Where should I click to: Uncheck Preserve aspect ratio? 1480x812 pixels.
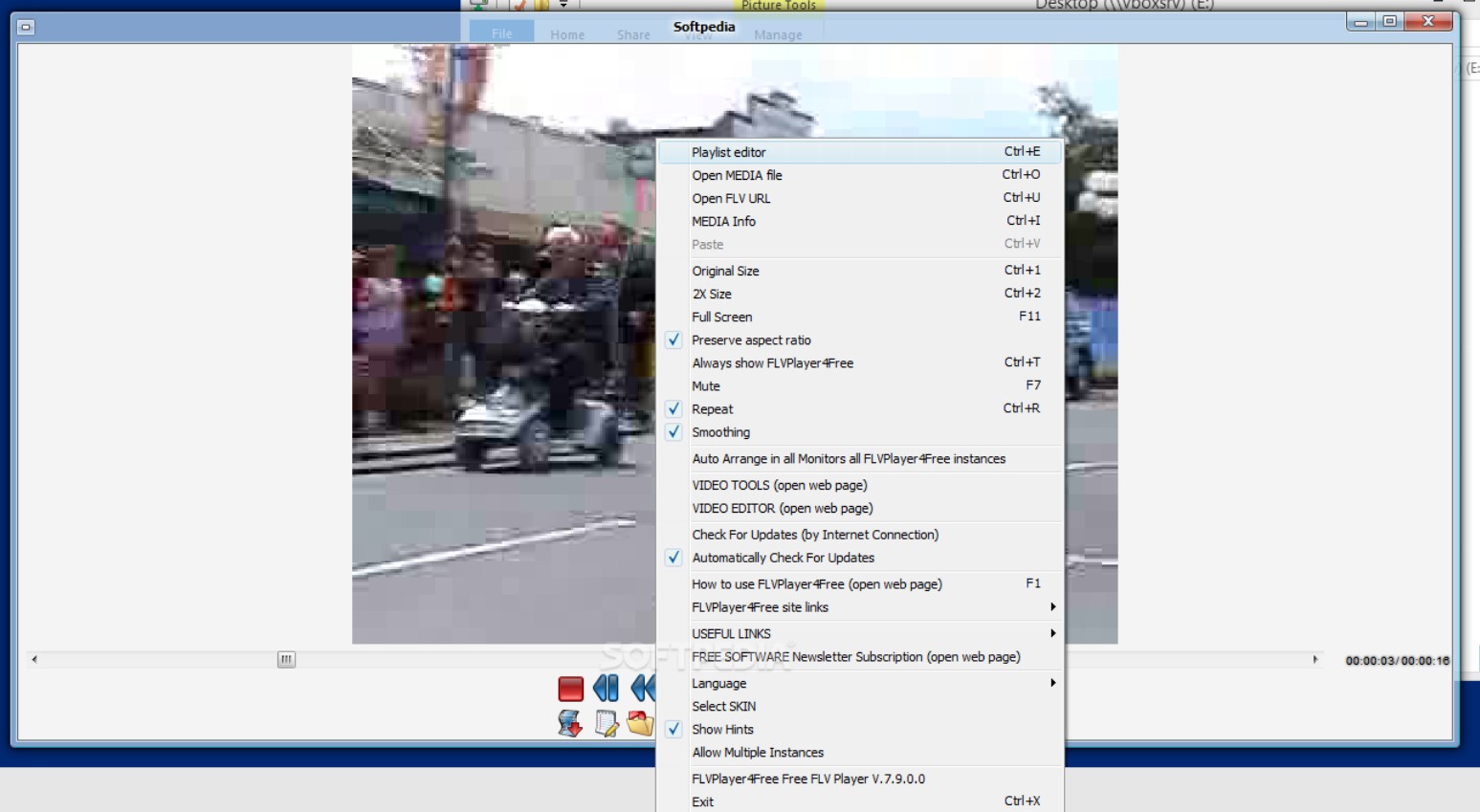pos(751,340)
